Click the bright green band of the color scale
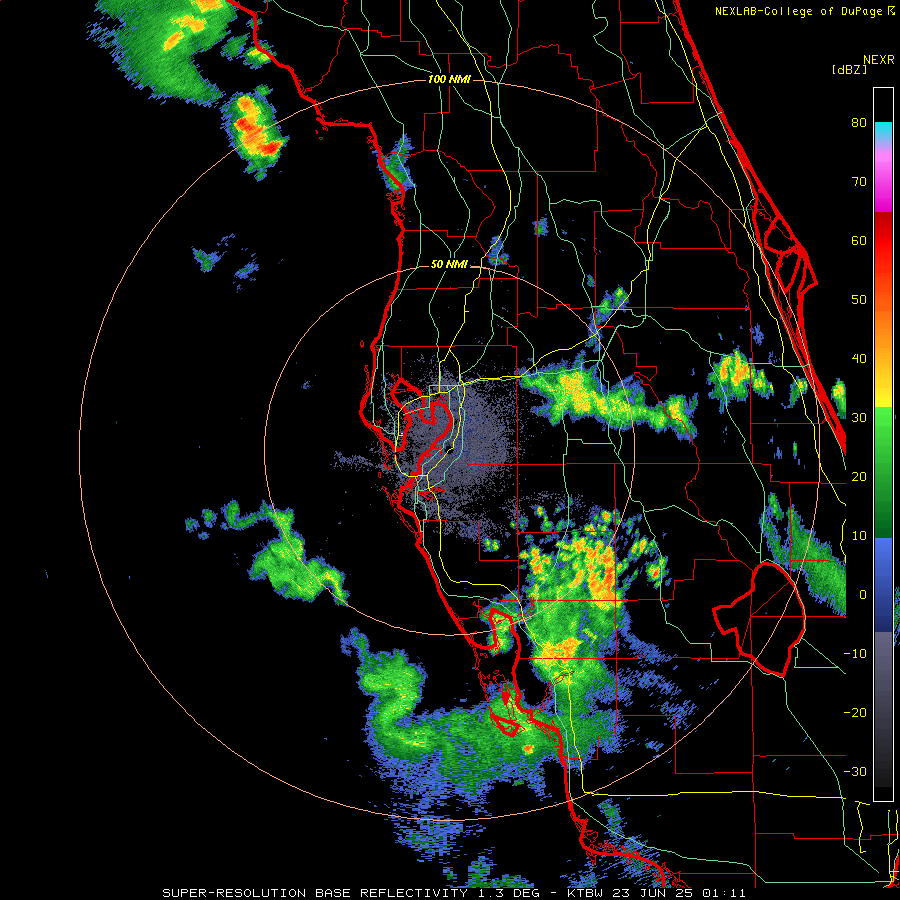900x900 pixels. (x=883, y=436)
